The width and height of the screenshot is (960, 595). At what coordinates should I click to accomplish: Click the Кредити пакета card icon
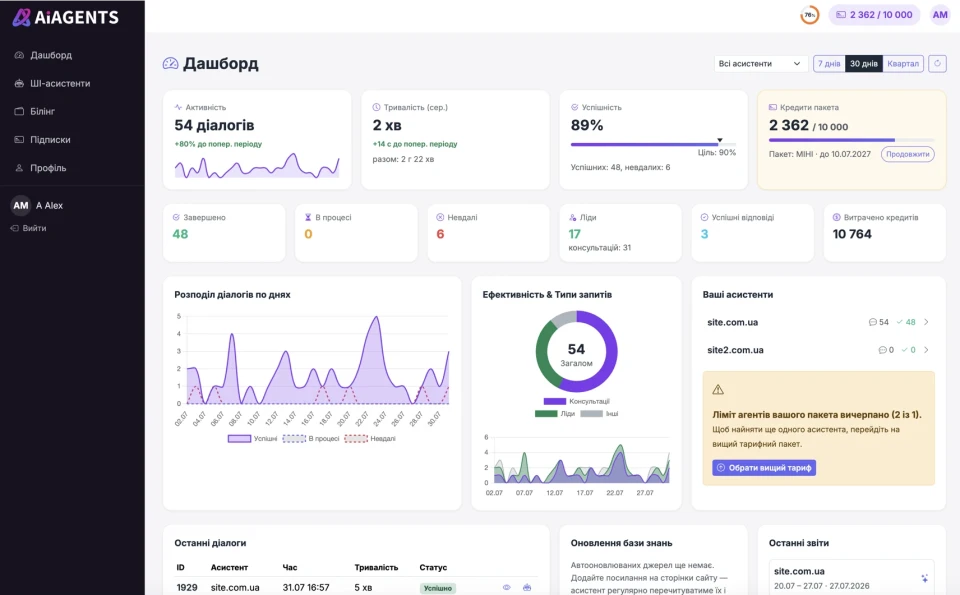tap(773, 107)
